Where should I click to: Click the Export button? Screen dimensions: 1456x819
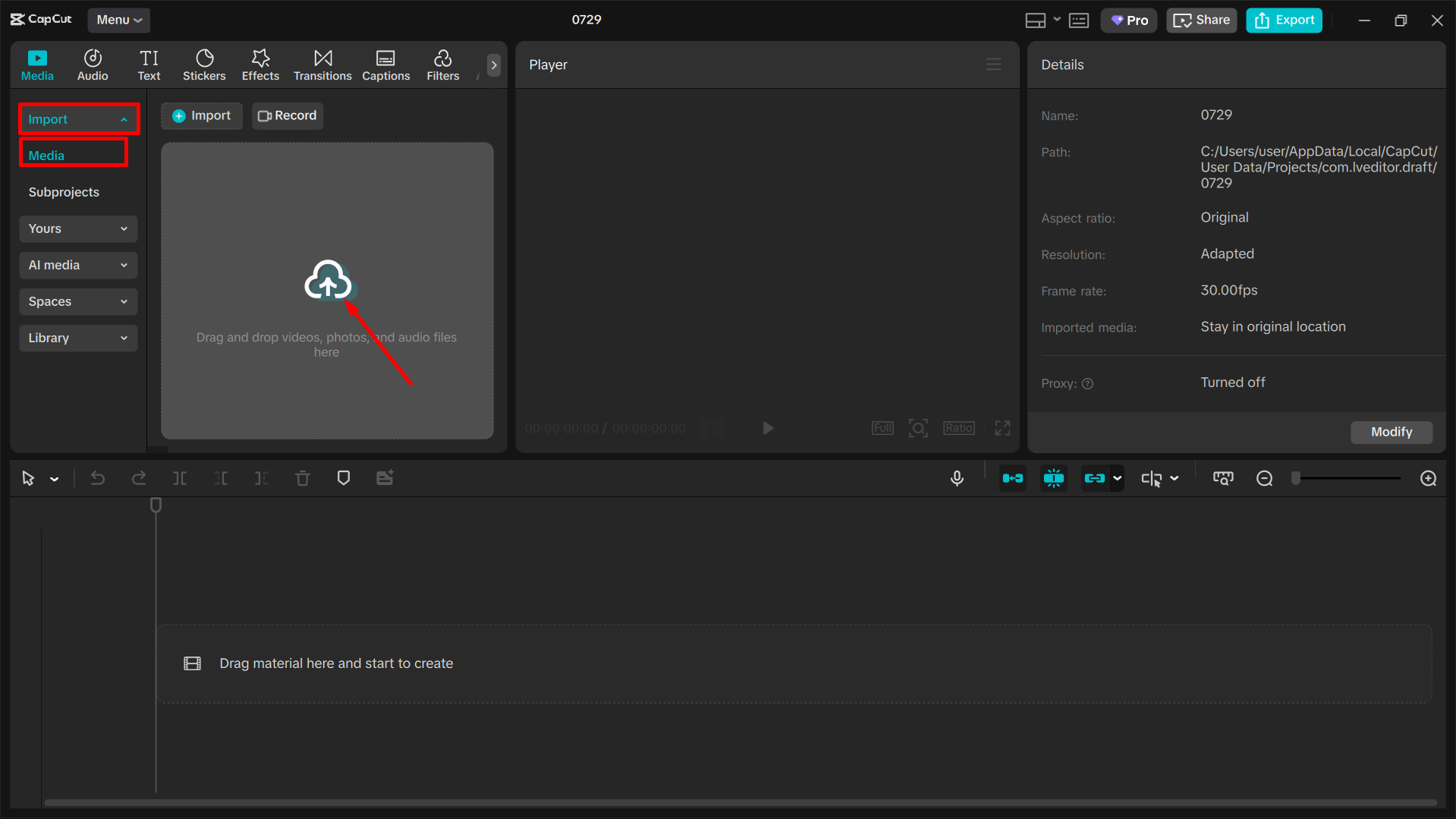tap(1284, 20)
